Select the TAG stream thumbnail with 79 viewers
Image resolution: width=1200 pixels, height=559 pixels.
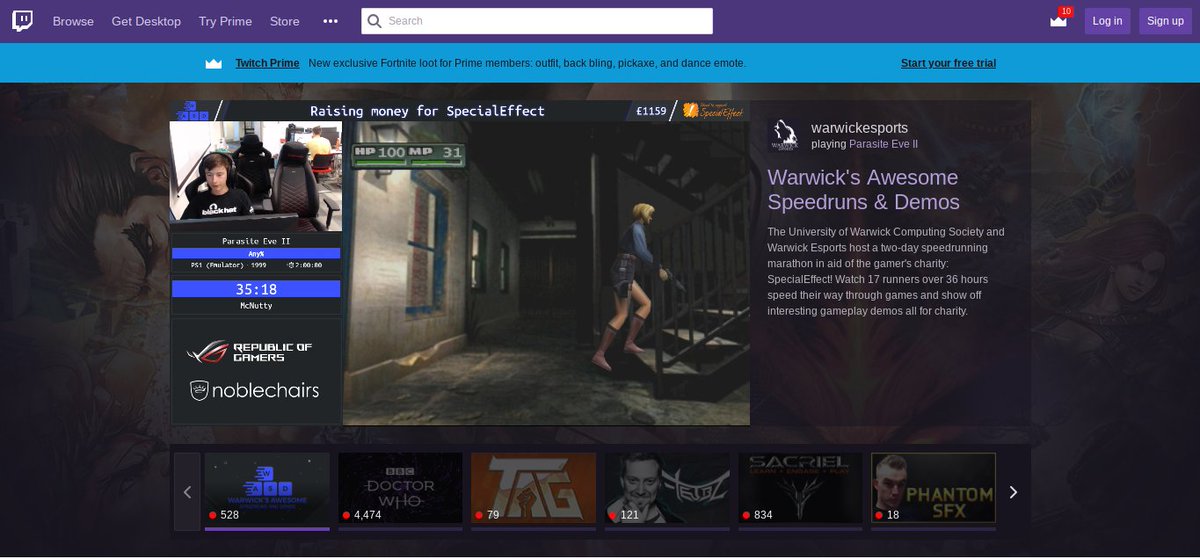point(534,488)
